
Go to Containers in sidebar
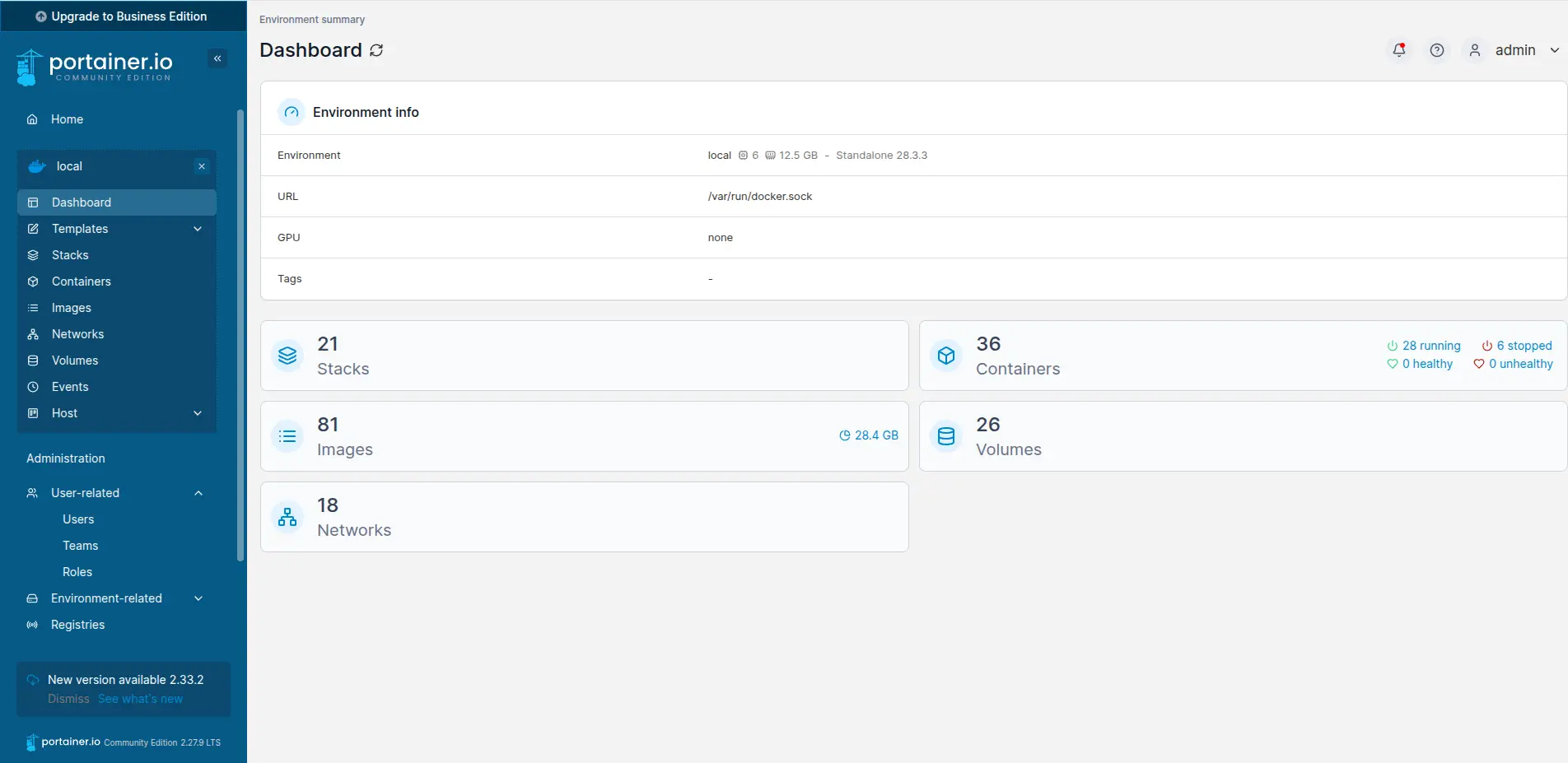(x=81, y=281)
